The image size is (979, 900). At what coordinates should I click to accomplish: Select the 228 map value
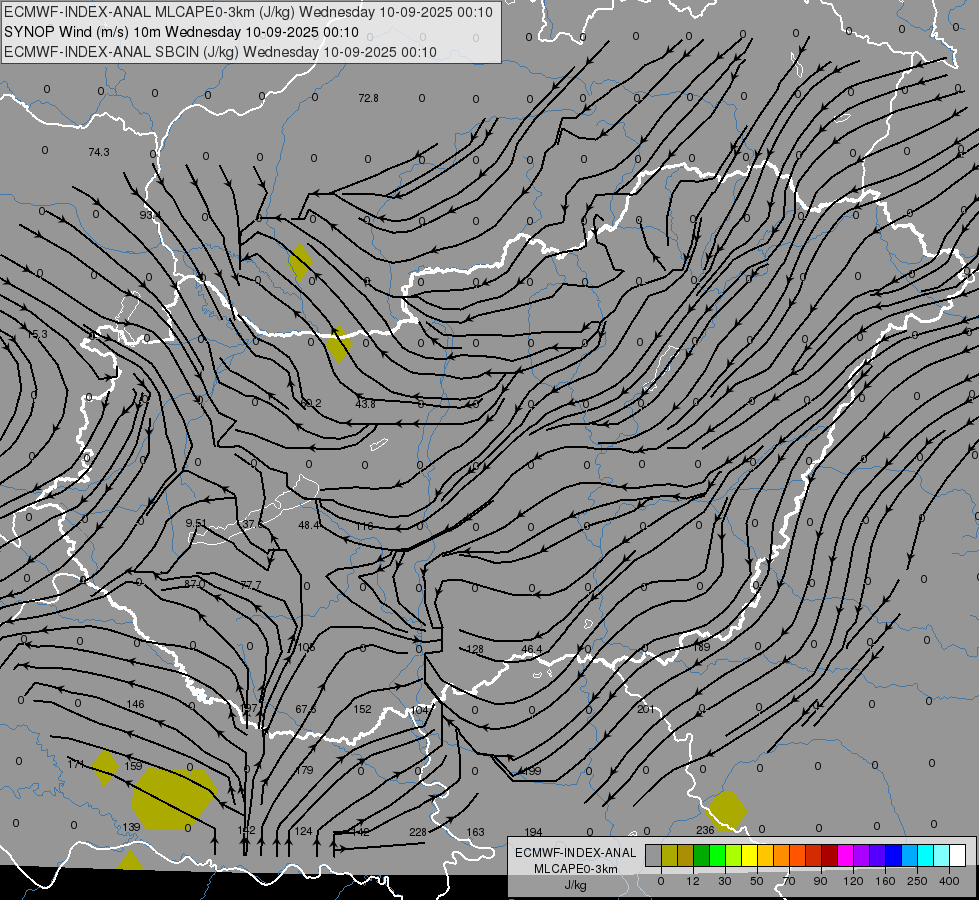click(418, 832)
